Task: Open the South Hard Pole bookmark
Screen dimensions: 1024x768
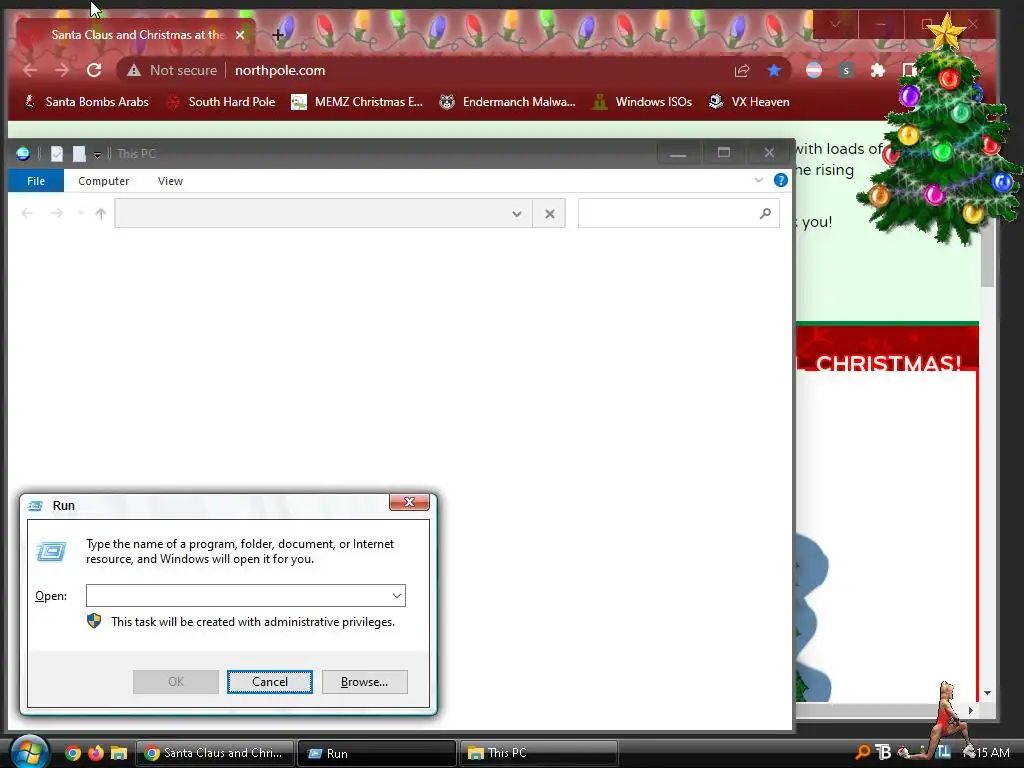Action: coord(221,102)
